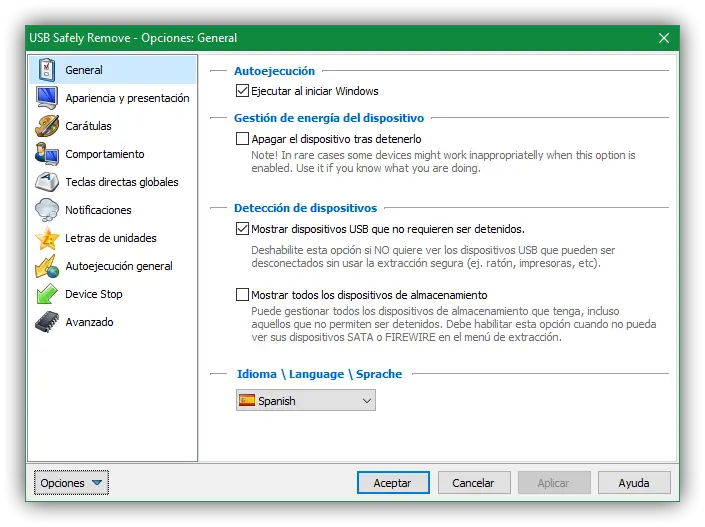Click the user-and-computer icon for Comportamiento
The width and height of the screenshot is (705, 527).
tap(47, 154)
